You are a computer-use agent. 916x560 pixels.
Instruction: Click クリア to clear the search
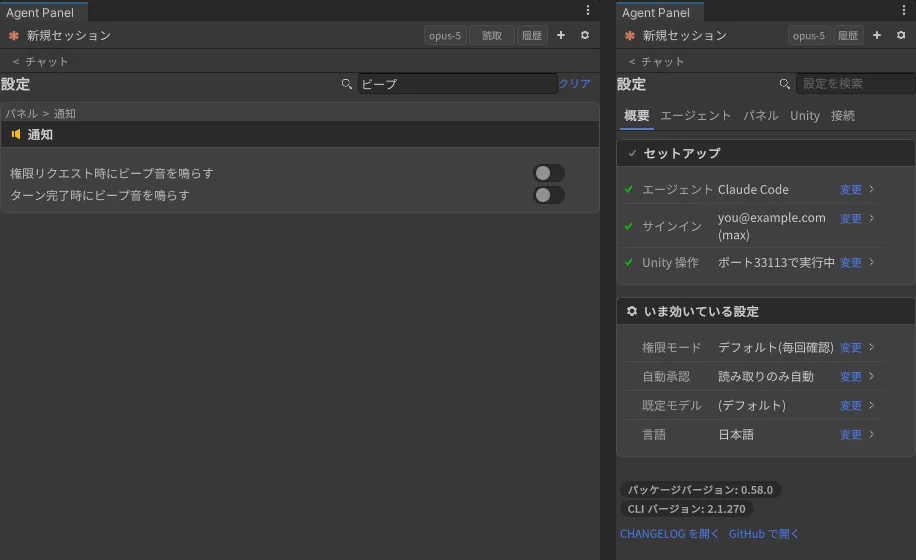[x=574, y=84]
